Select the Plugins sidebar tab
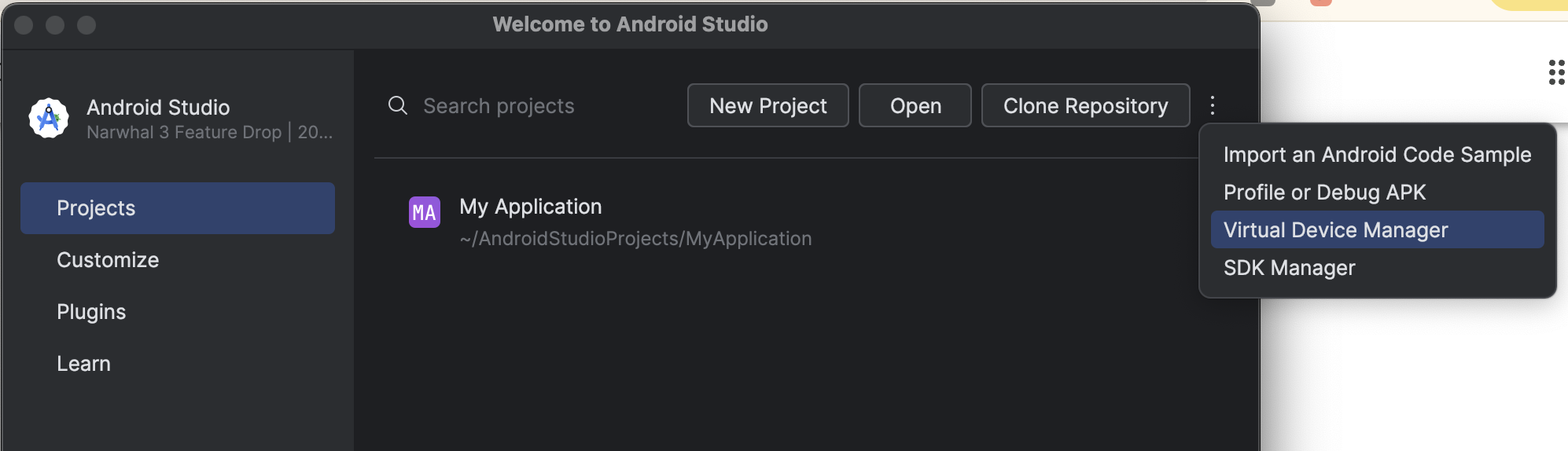Image resolution: width=1568 pixels, height=451 pixels. (x=178, y=312)
